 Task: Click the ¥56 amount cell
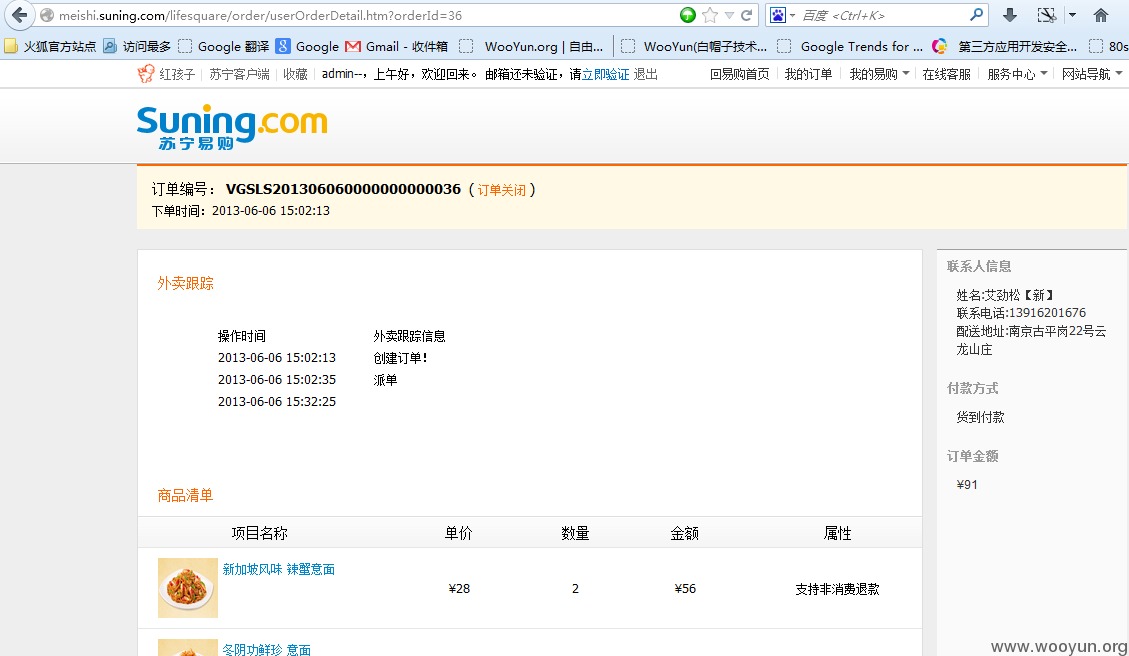685,588
